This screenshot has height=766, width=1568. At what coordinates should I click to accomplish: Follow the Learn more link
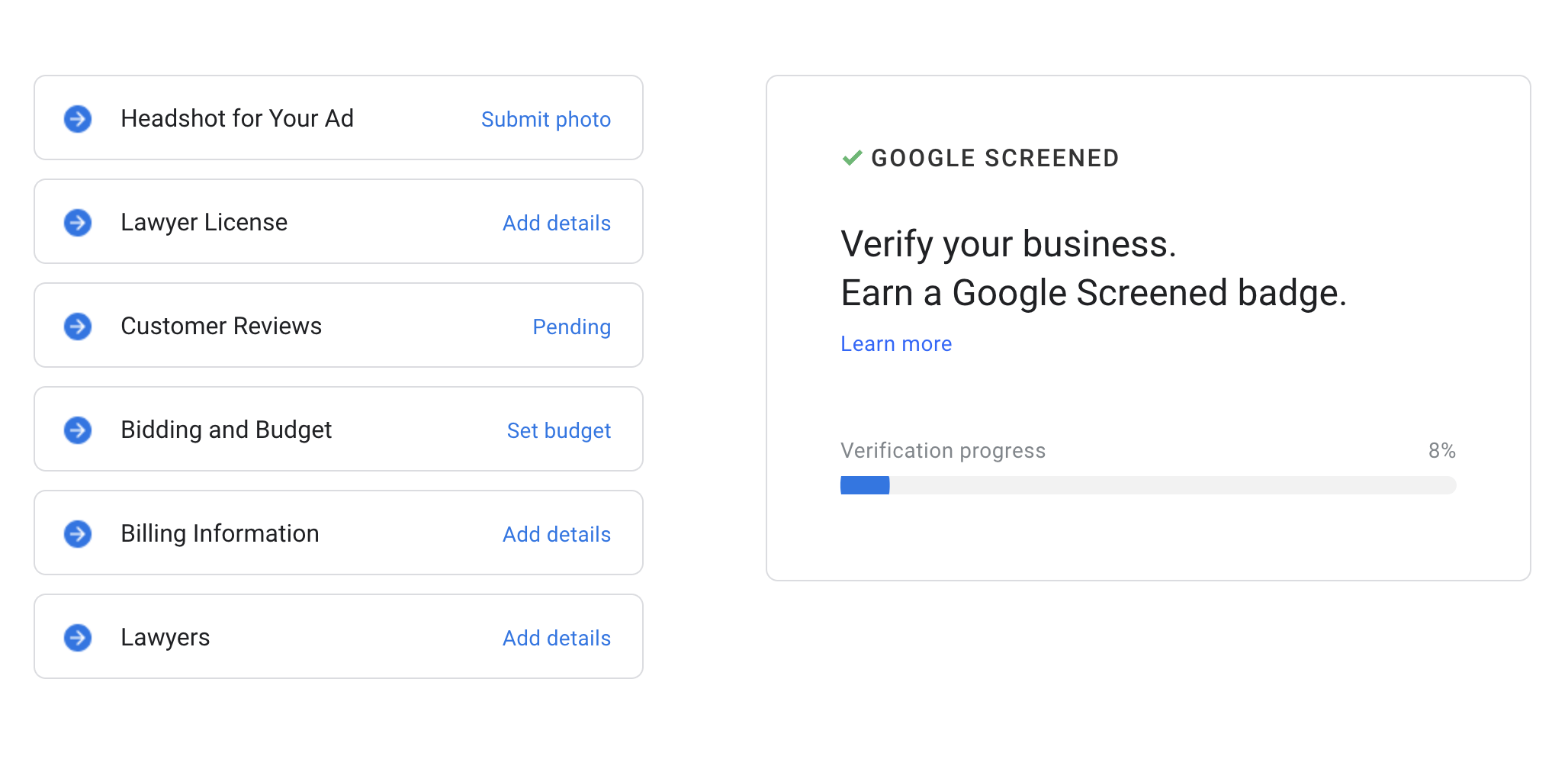pyautogui.click(x=896, y=344)
